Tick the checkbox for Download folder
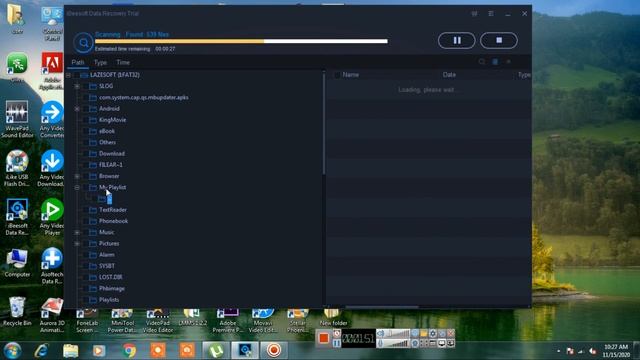The image size is (640, 360). (x=85, y=153)
